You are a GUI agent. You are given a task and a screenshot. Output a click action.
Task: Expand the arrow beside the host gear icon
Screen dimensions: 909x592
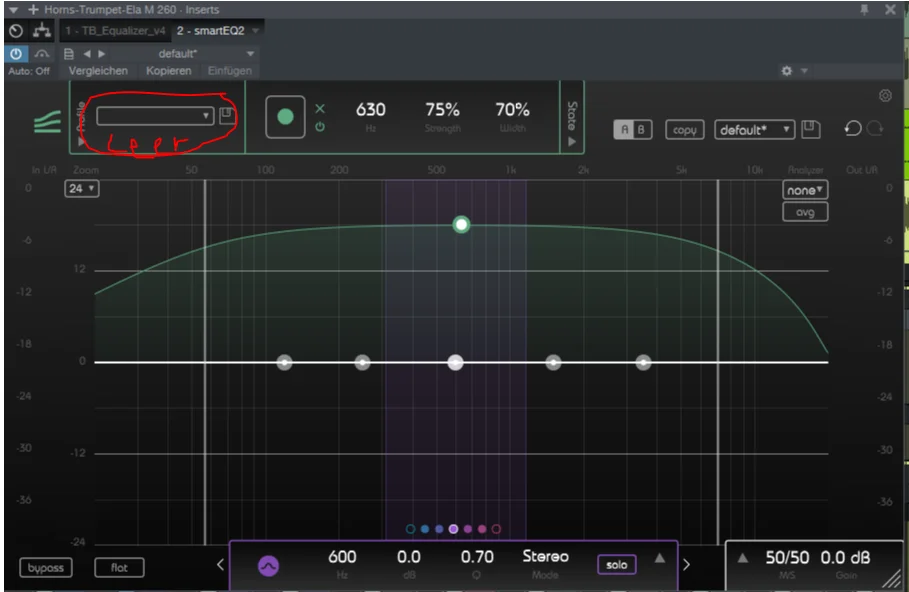click(x=804, y=71)
